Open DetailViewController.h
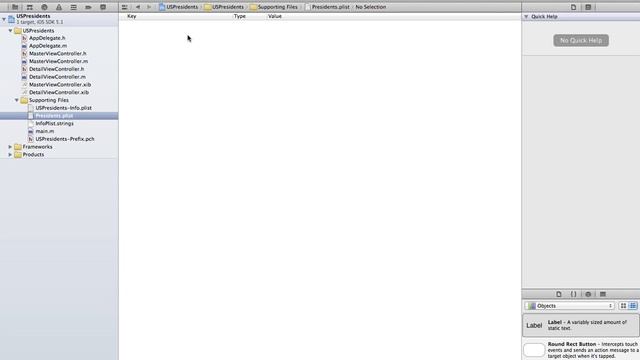Image resolution: width=640 pixels, height=360 pixels. 56,69
